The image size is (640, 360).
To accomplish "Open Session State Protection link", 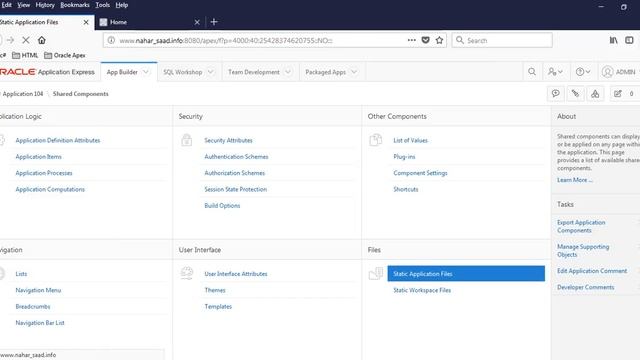I will pos(236,189).
